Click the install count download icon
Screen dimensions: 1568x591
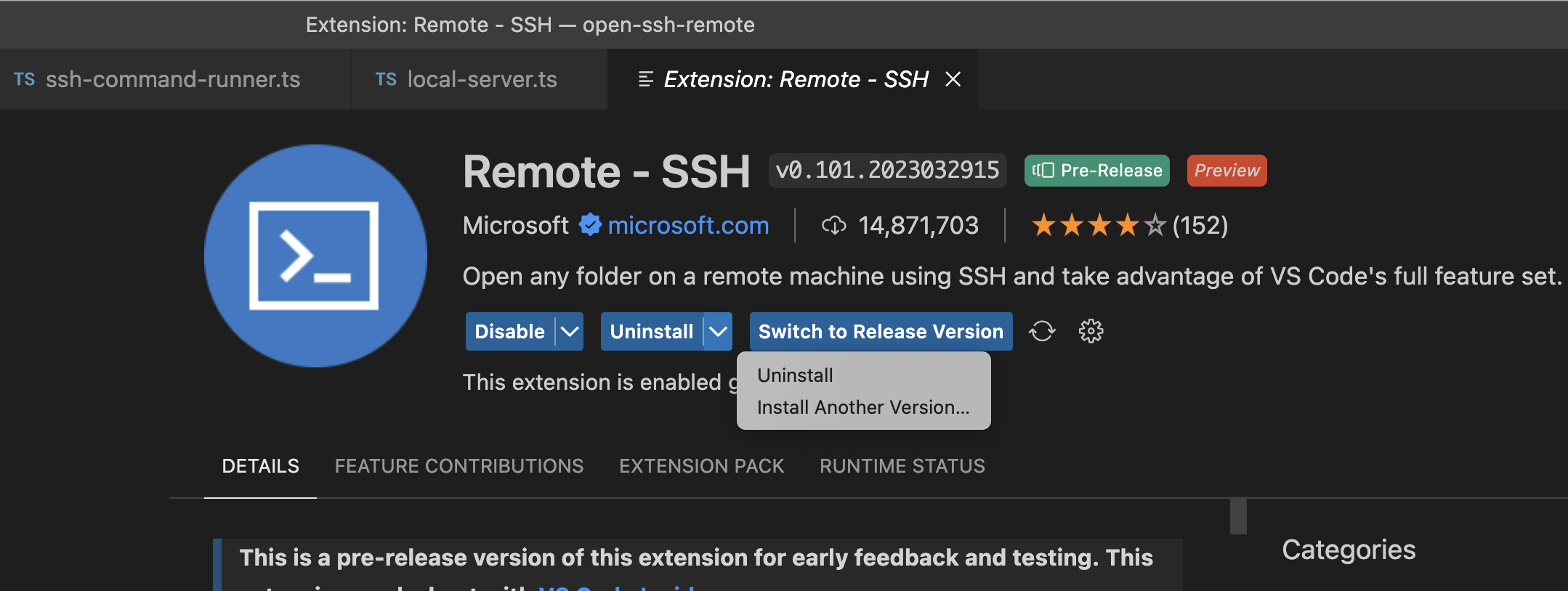833,226
